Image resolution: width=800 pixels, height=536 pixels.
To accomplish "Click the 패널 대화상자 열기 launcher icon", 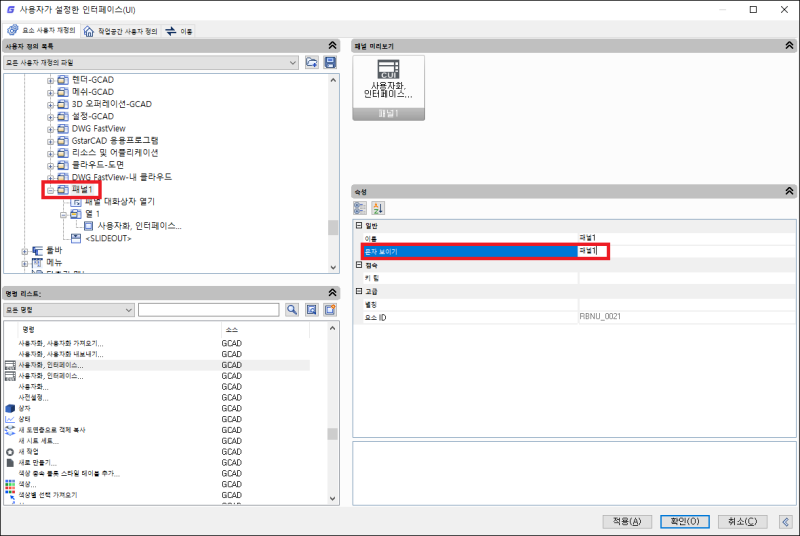I will pos(76,202).
